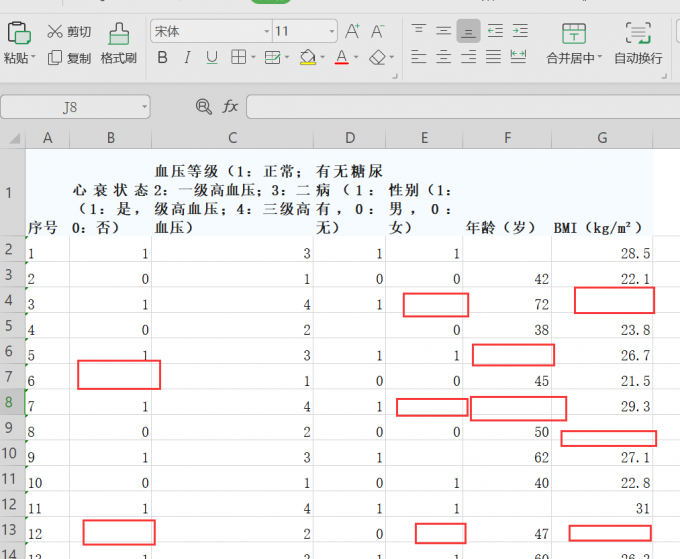This screenshot has height=559, width=680.
Task: Select column C header
Action: point(232,138)
